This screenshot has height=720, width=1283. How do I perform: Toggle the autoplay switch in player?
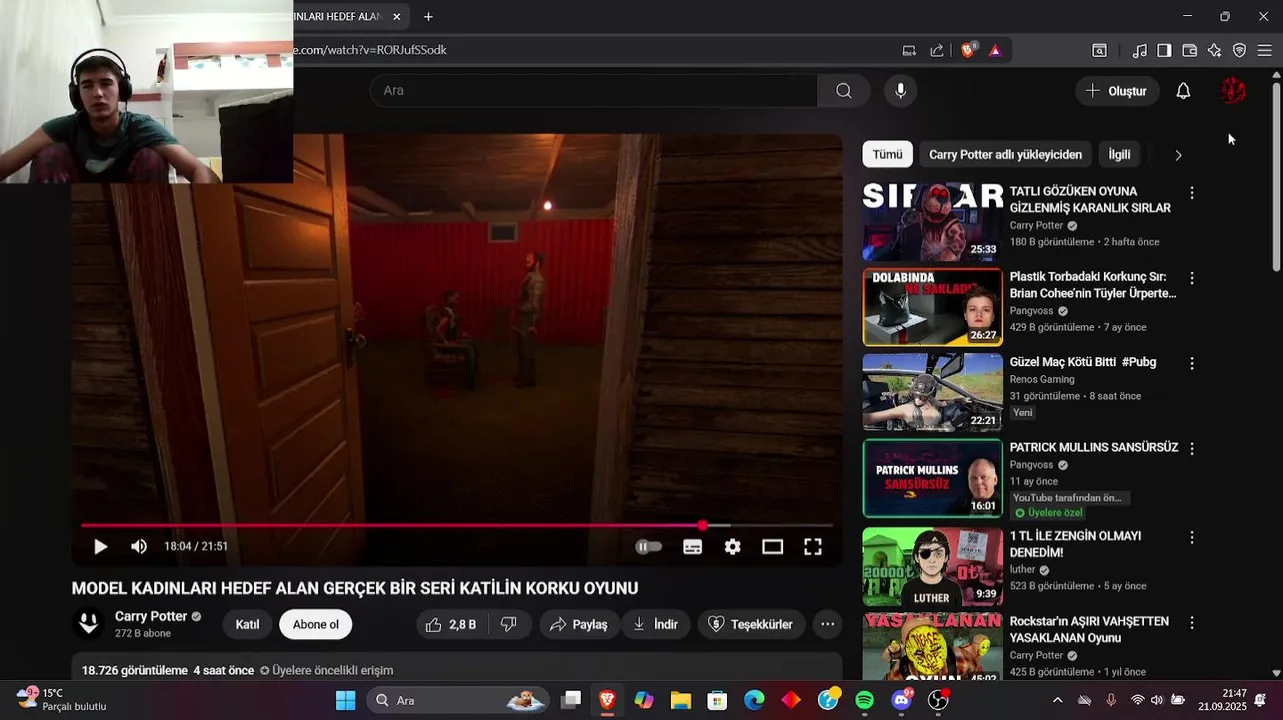pyautogui.click(x=648, y=546)
